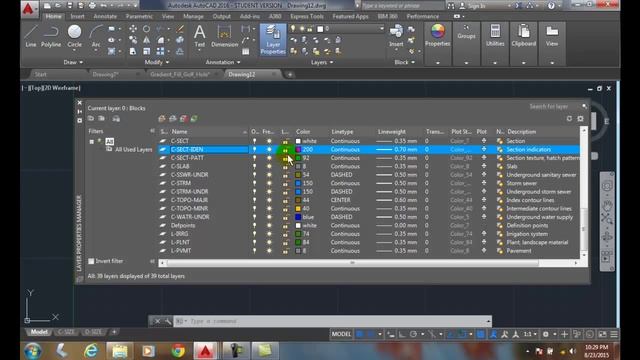
Task: Click the customization menu icon in status bar
Action: [614, 334]
